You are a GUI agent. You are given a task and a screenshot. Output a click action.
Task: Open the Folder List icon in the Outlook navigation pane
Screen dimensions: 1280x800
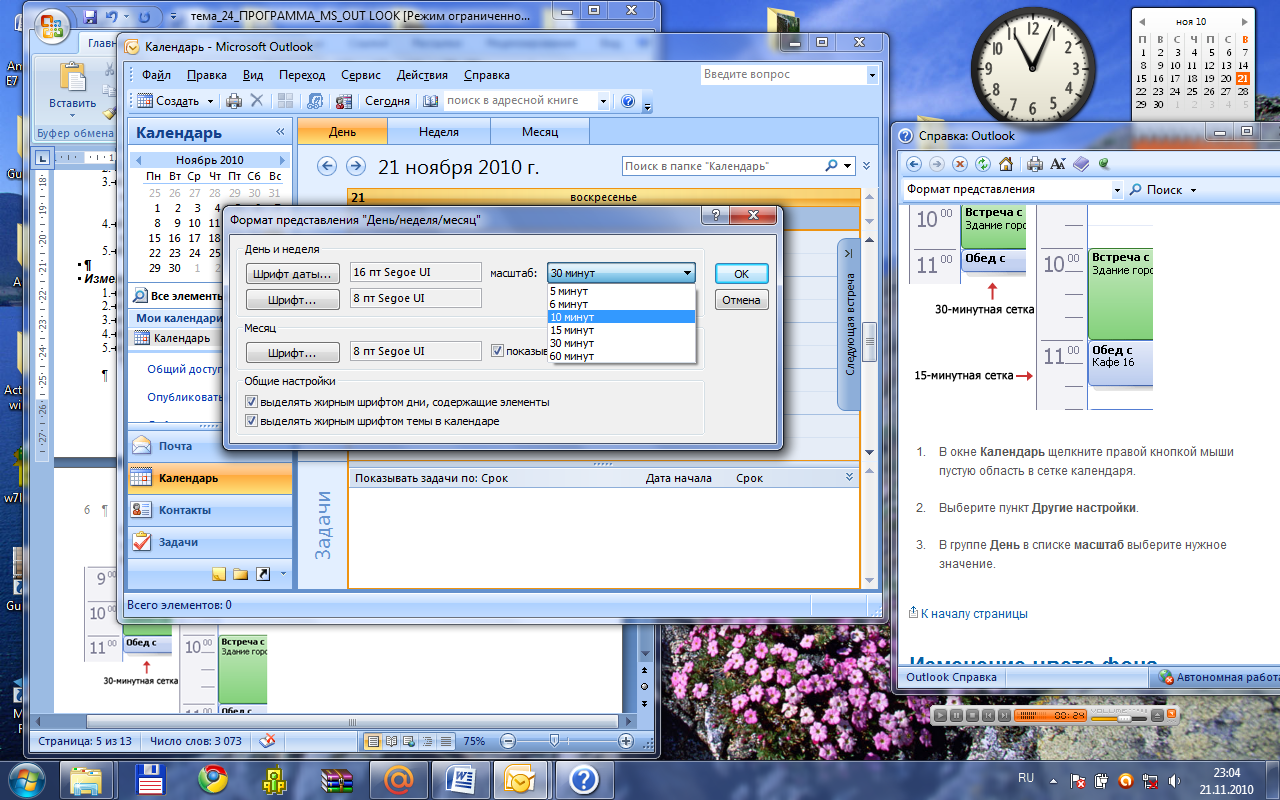pos(241,574)
